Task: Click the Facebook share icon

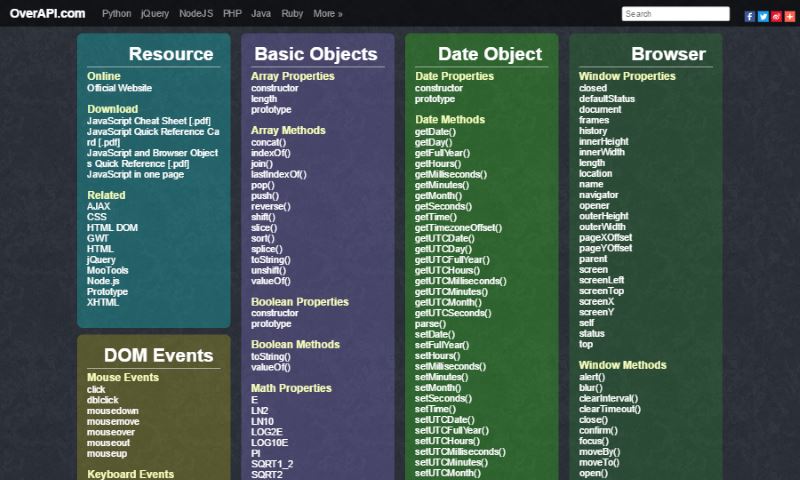Action: [x=750, y=16]
